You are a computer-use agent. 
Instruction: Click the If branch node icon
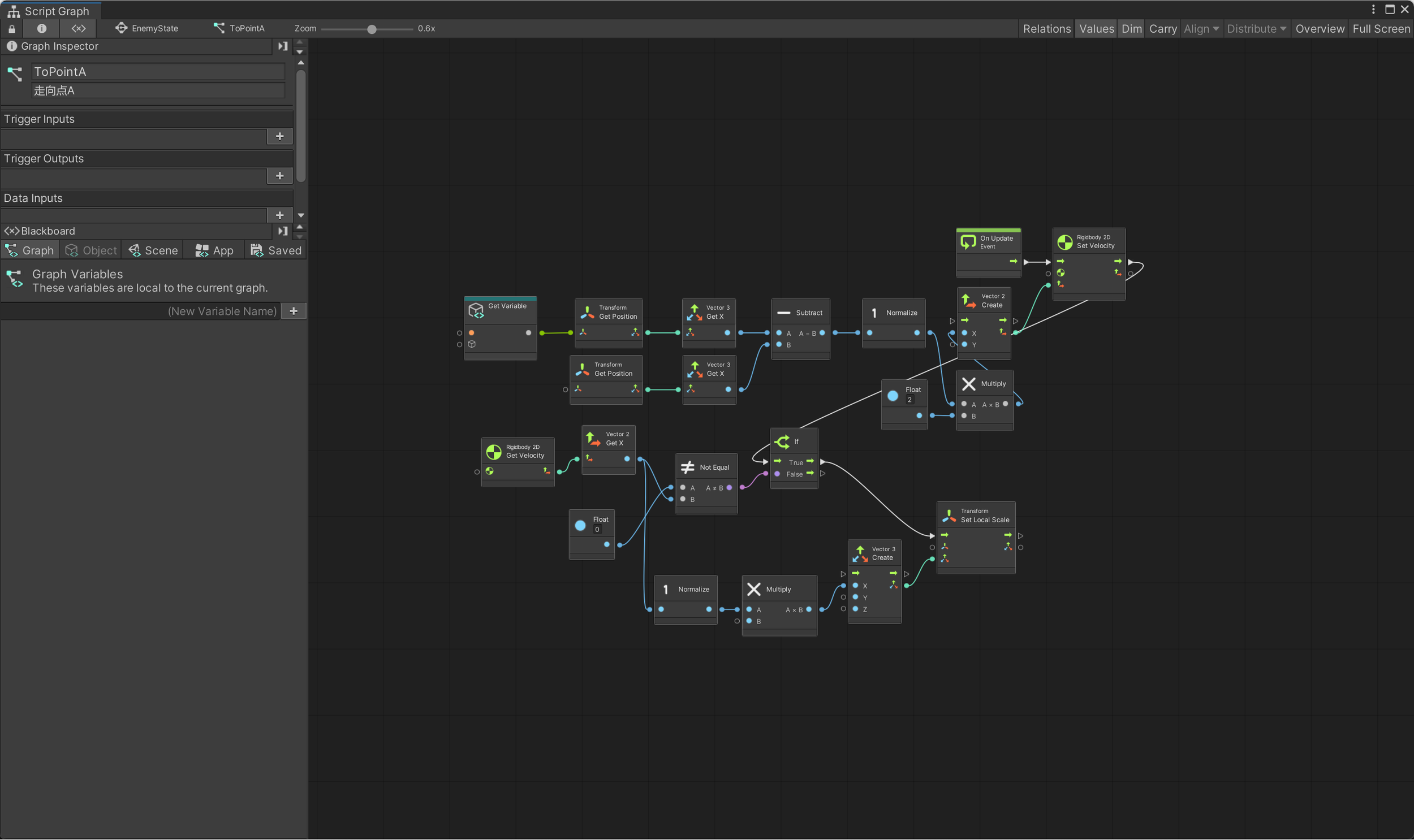click(782, 441)
